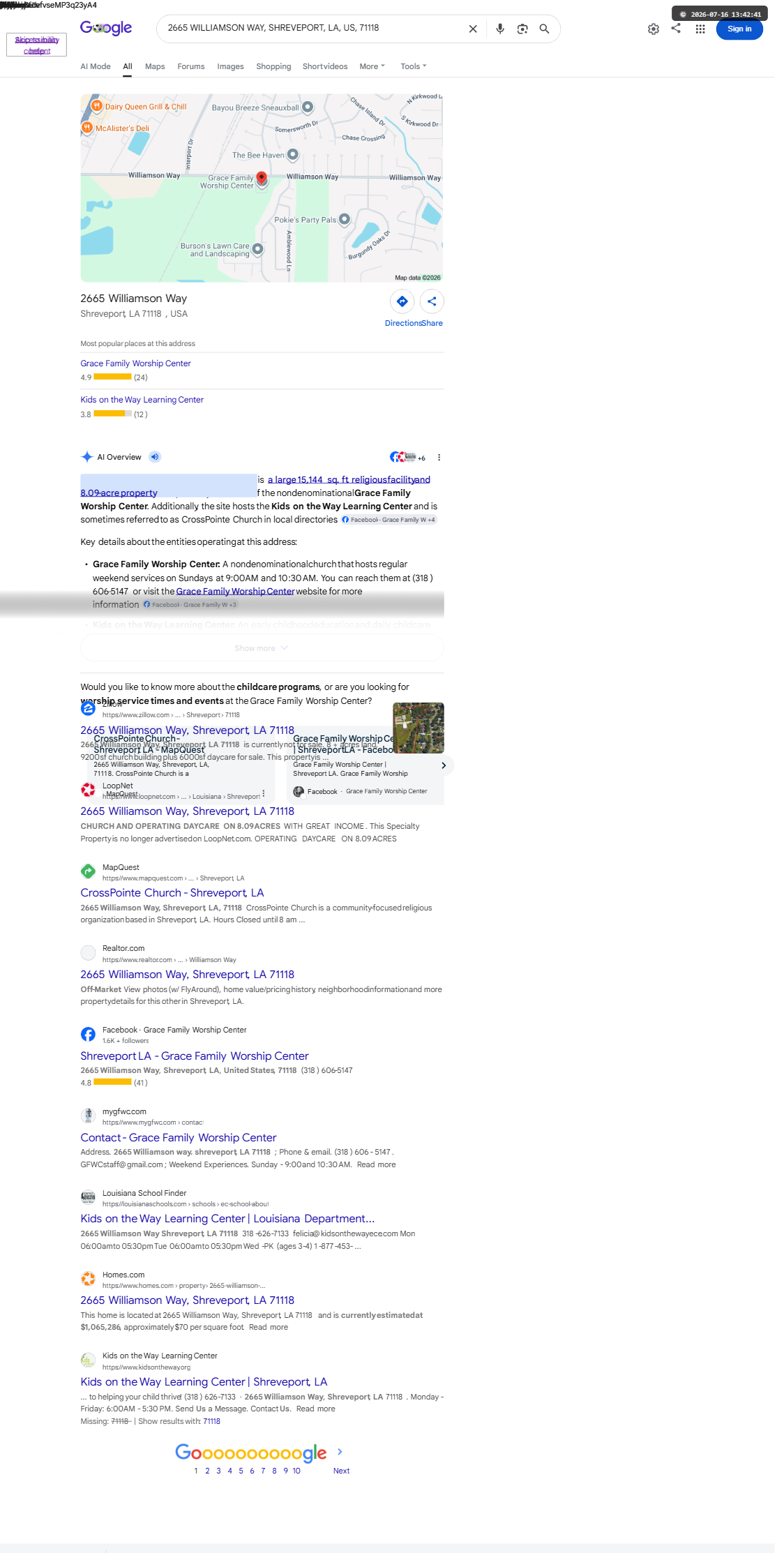The height and width of the screenshot is (1553, 784).
Task: Click Zillow favicon icon
Action: point(88,709)
